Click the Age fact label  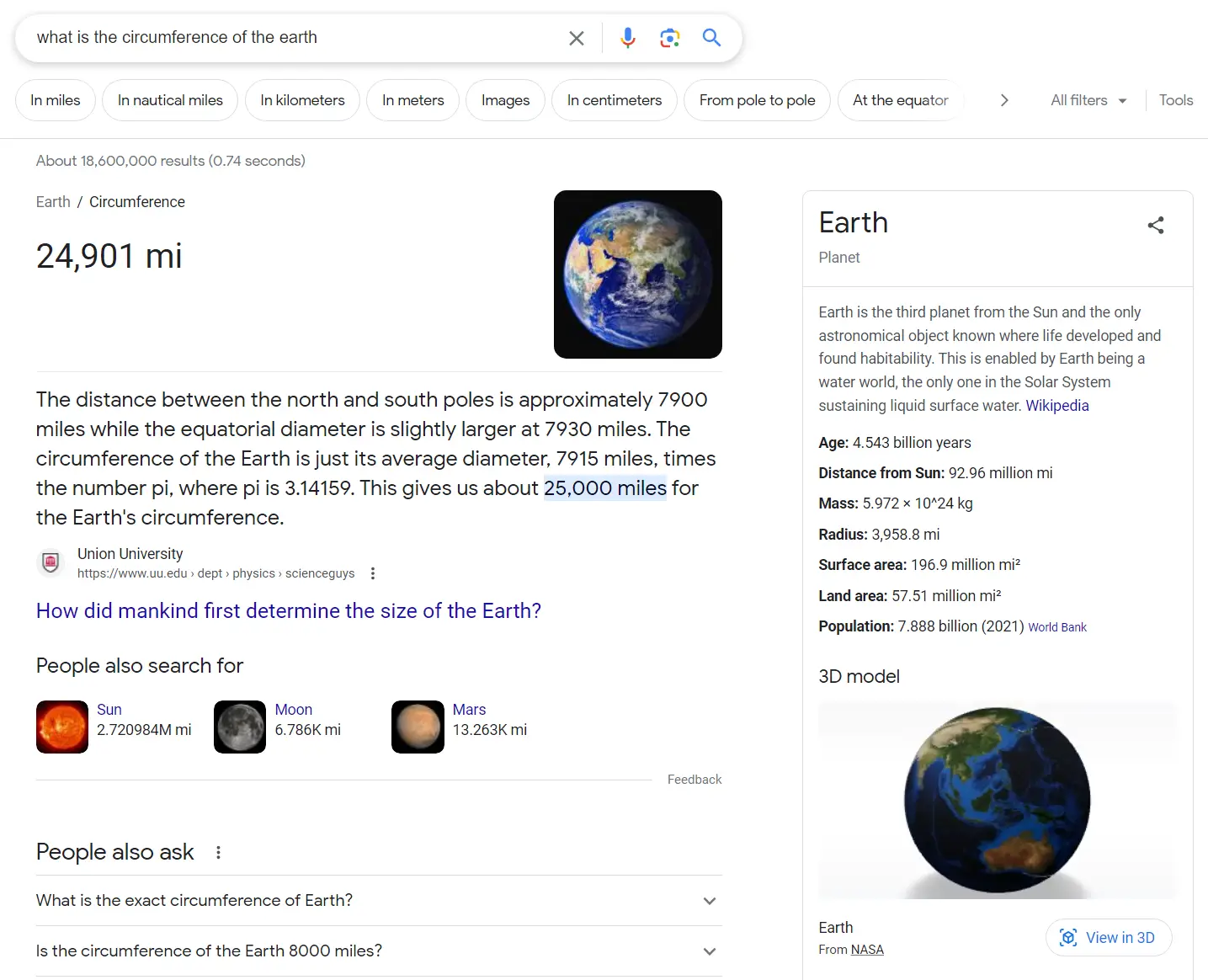(833, 443)
